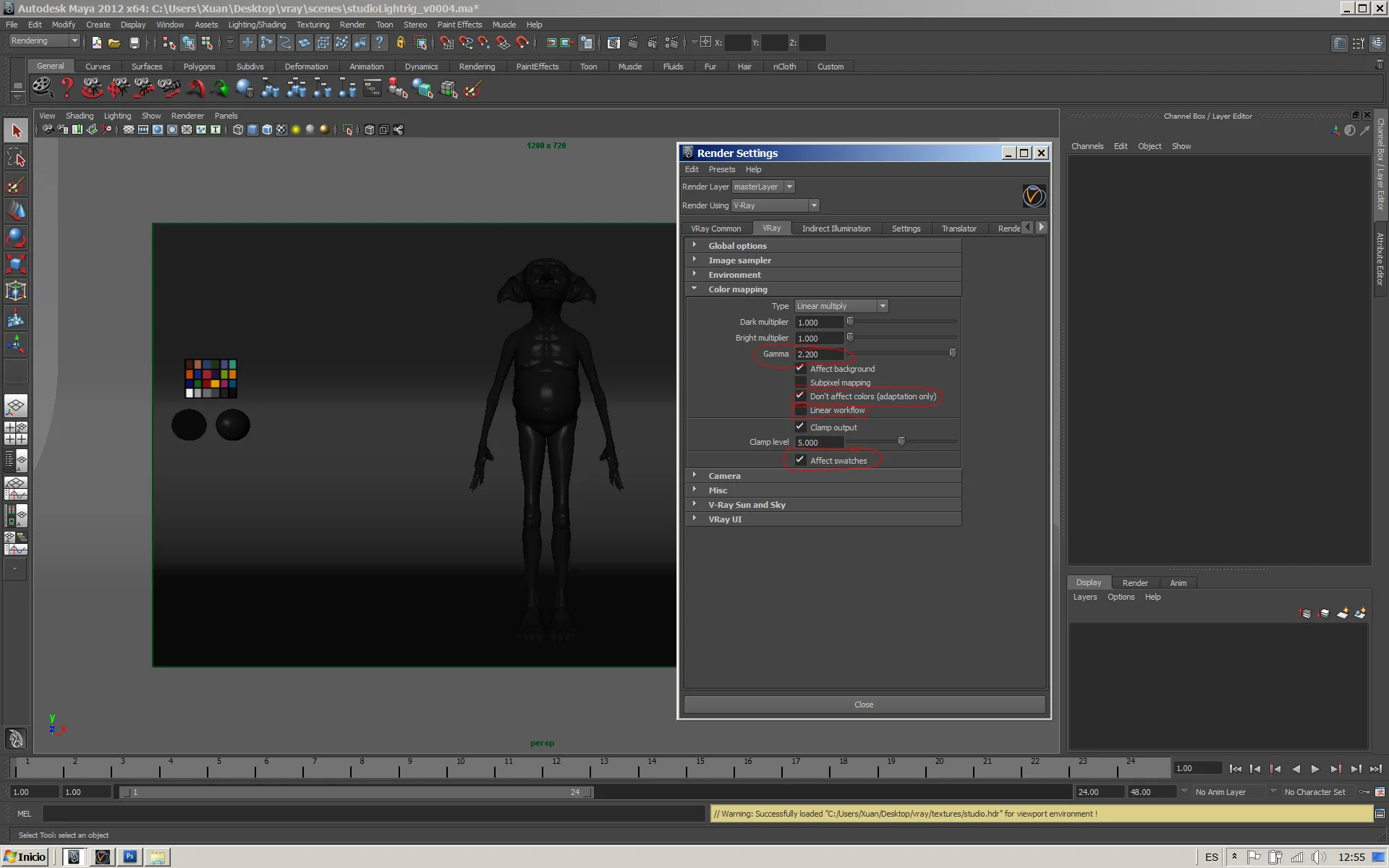Open the Render View window icon
This screenshot has height=868, width=1389.
pyautogui.click(x=613, y=43)
